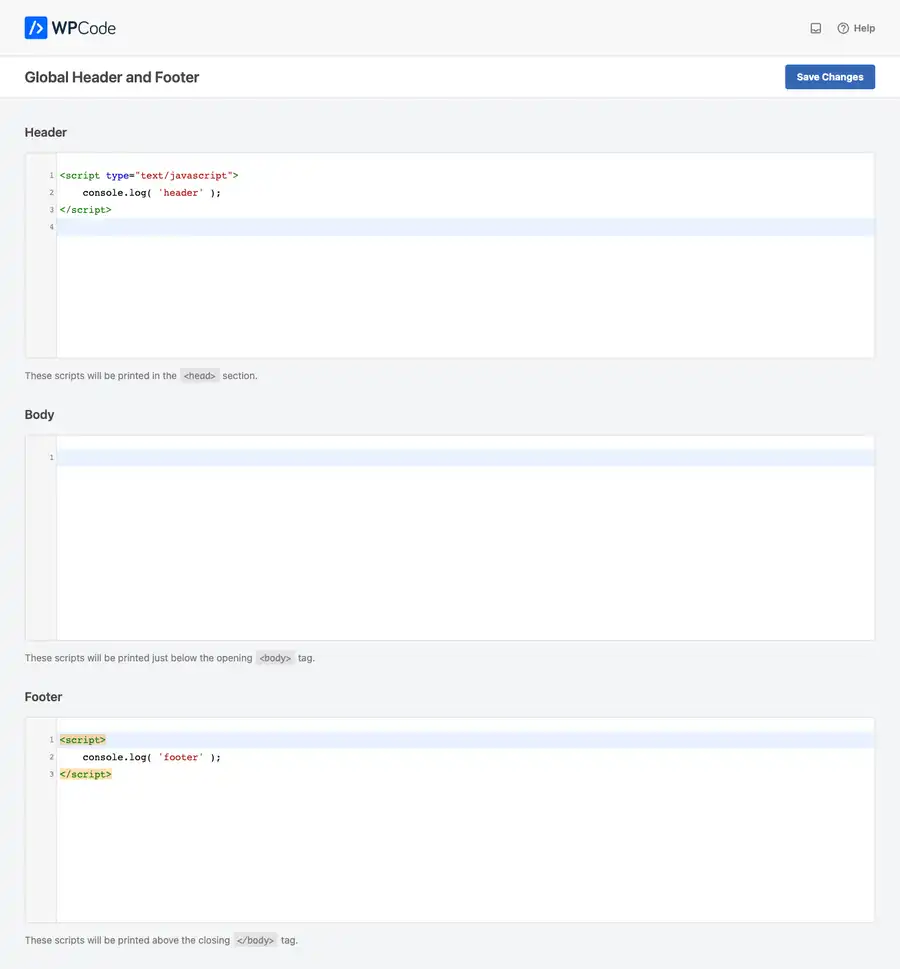Click line number 1 in the Header editor

(51, 175)
